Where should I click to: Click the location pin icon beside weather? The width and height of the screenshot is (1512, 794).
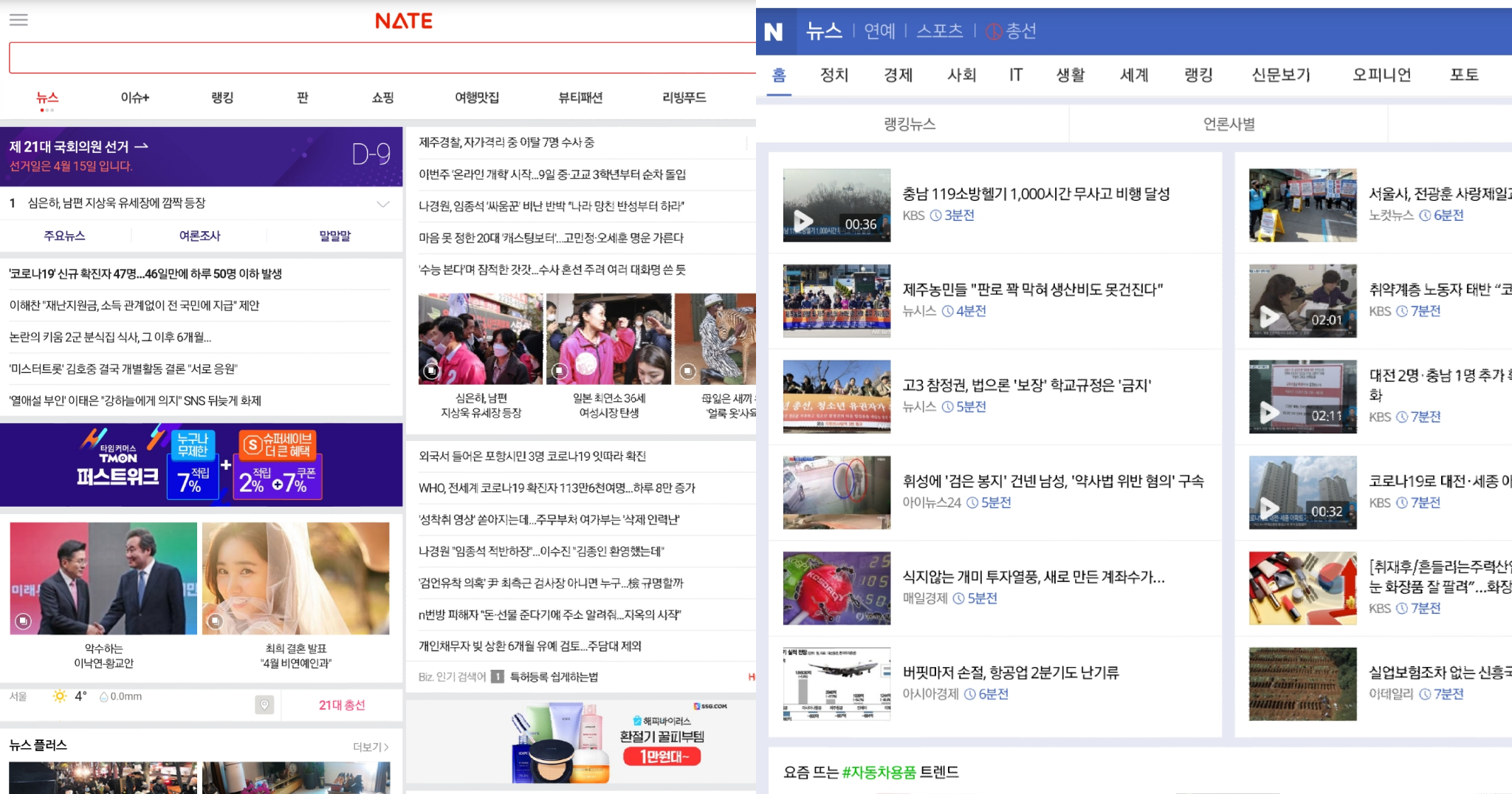(x=264, y=705)
